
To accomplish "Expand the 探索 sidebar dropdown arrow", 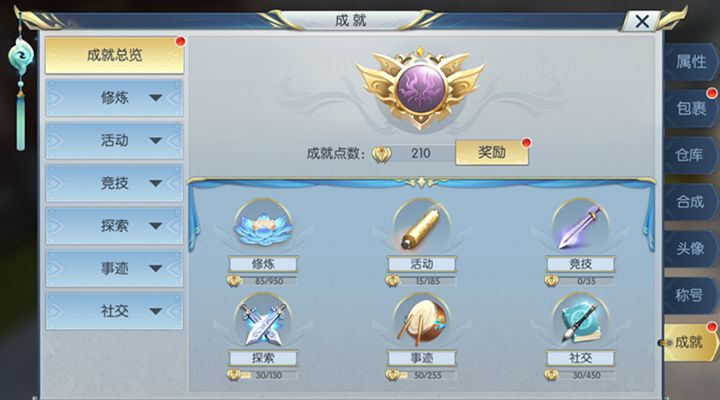I will [156, 225].
